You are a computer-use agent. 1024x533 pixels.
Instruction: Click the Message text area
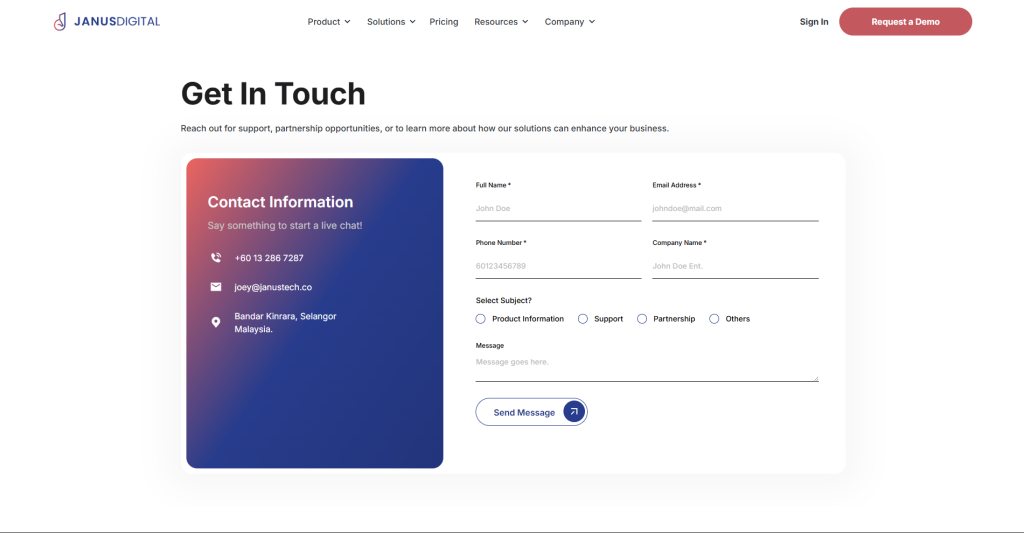[646, 366]
